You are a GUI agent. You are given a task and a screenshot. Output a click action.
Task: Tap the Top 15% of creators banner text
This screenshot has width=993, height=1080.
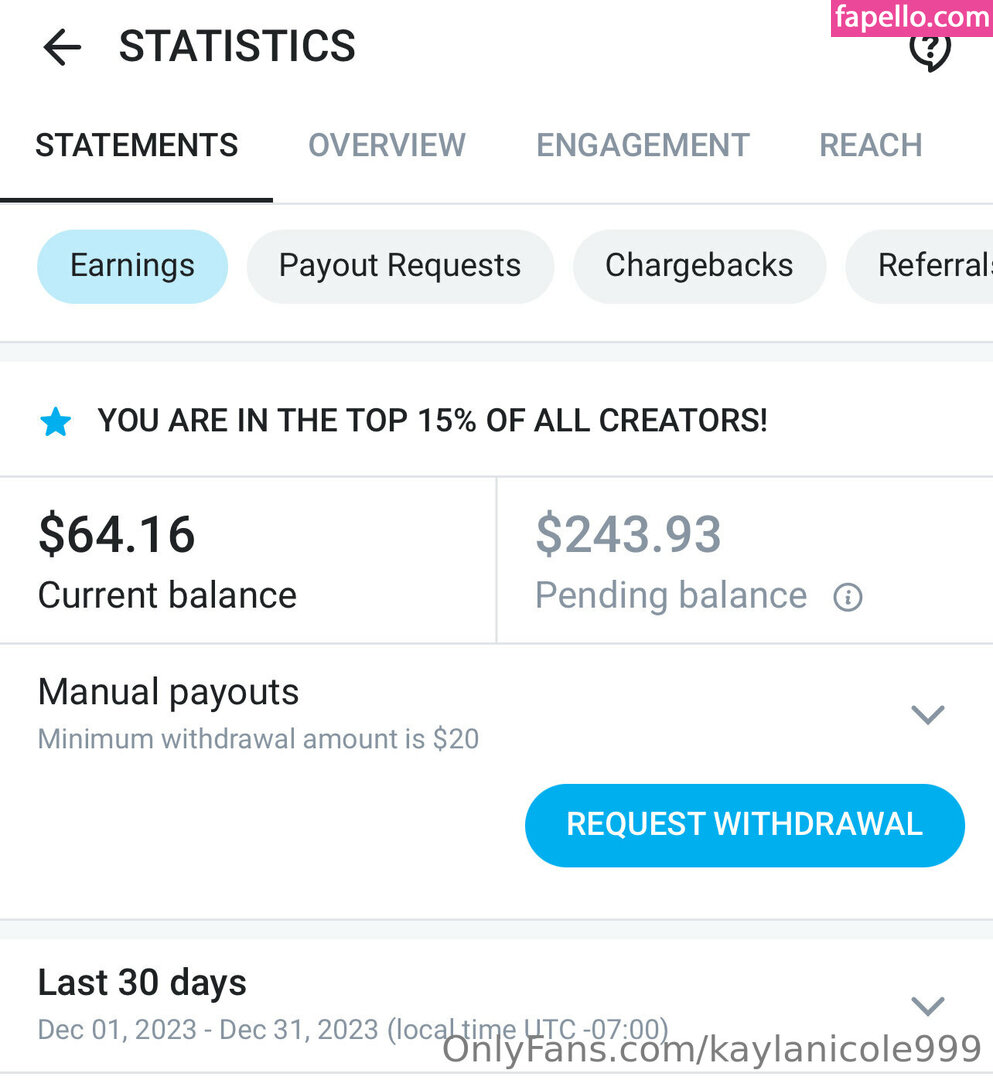point(432,421)
